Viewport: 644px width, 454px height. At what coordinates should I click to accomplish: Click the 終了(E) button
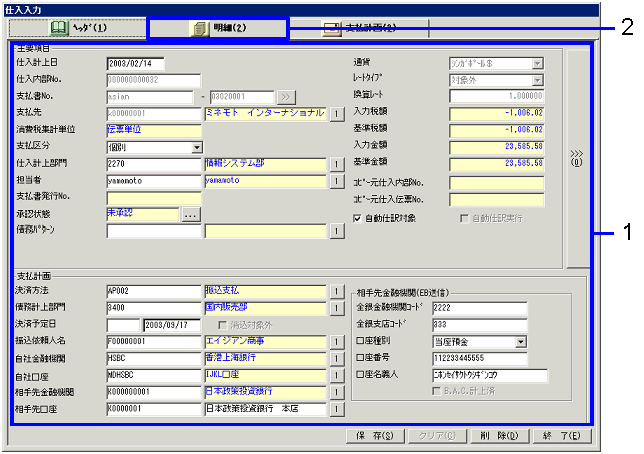[x=562, y=436]
